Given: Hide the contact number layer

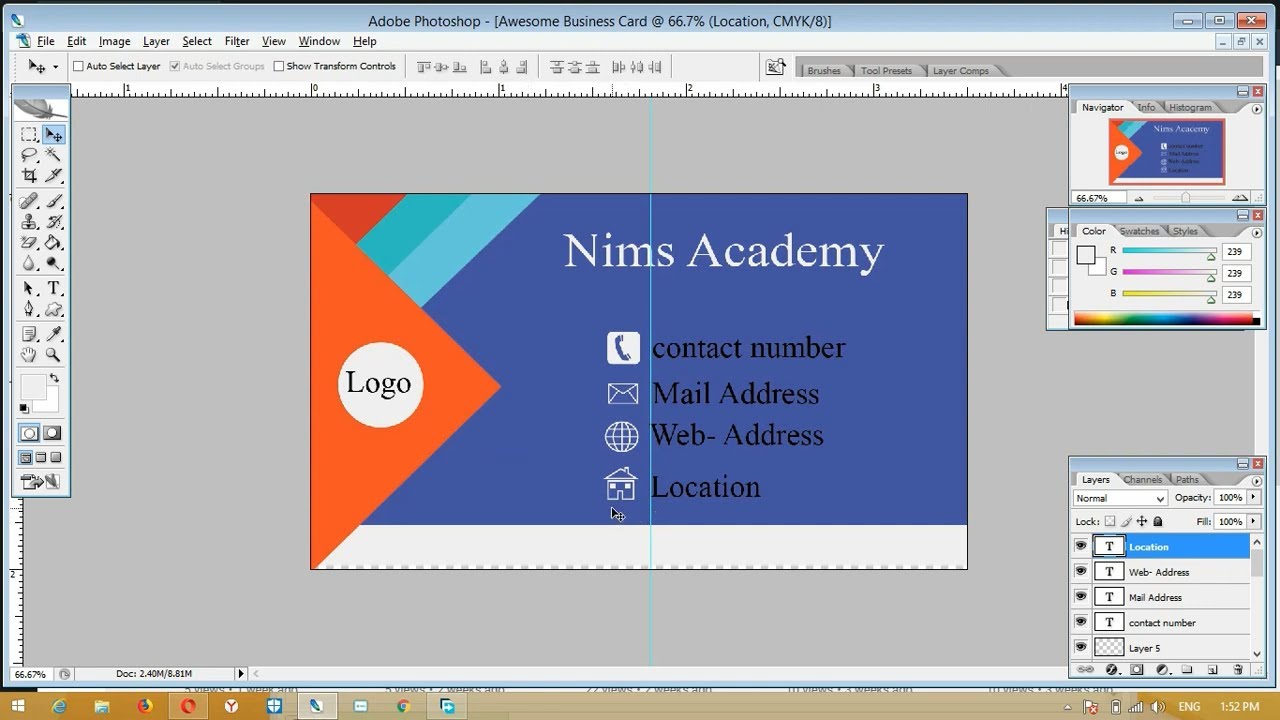Looking at the screenshot, I should click(x=1081, y=622).
